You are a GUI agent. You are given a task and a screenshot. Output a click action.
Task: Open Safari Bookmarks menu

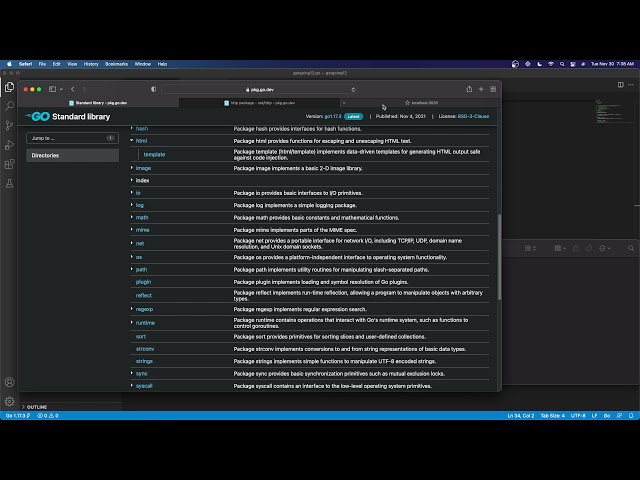pyautogui.click(x=116, y=64)
